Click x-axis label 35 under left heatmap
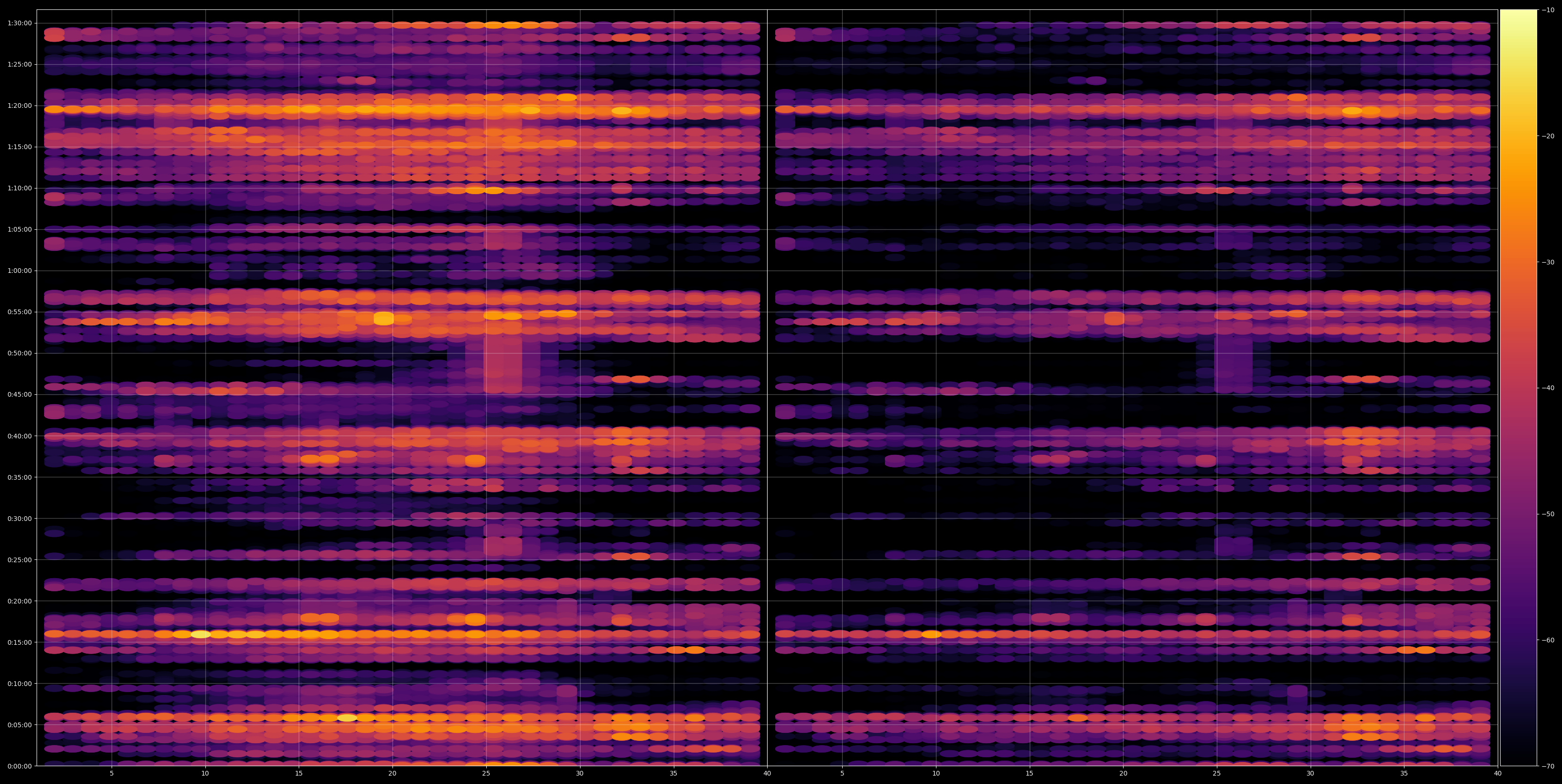Viewport: 1562px width, 784px height. (674, 774)
